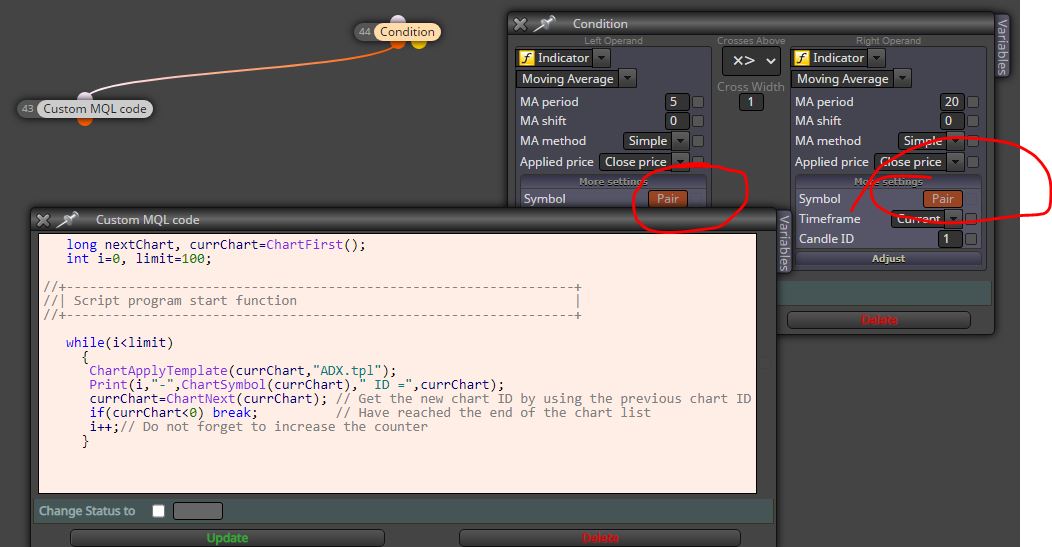This screenshot has width=1052, height=547.
Task: Open Right Operand Applied price dropdown
Action: coord(956,162)
